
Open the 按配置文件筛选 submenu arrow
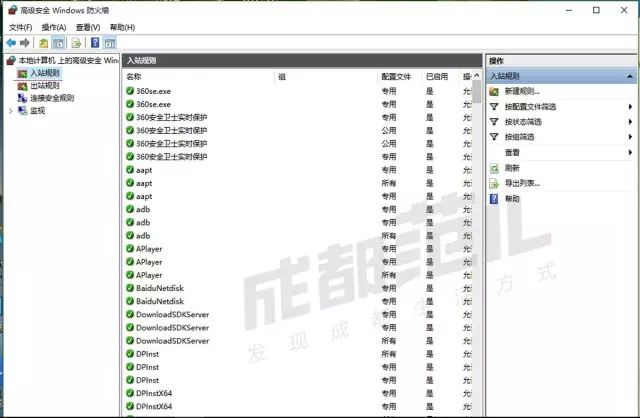630,107
